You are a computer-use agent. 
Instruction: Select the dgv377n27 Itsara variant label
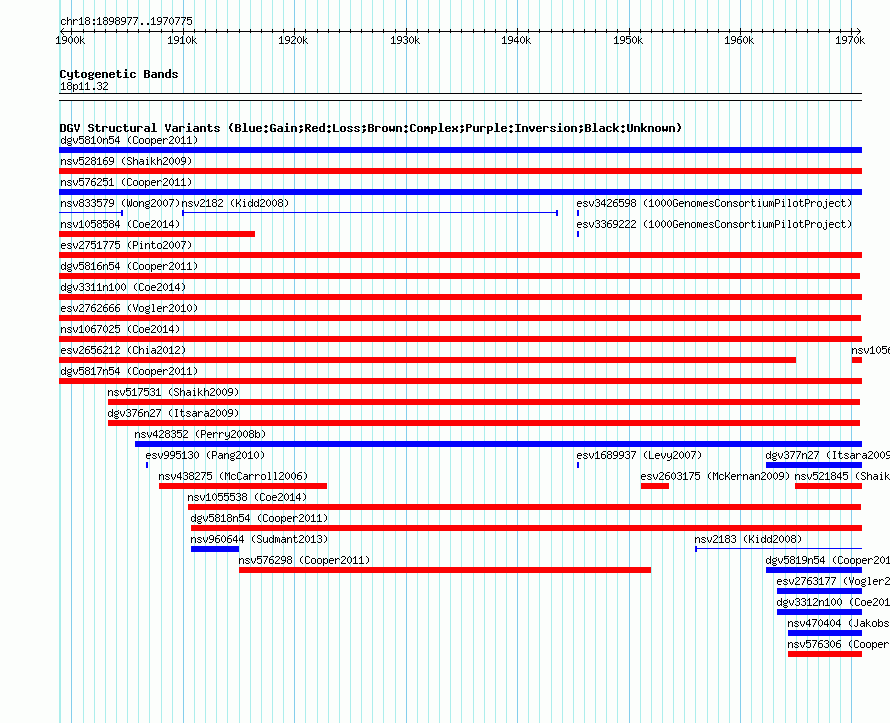(x=828, y=455)
